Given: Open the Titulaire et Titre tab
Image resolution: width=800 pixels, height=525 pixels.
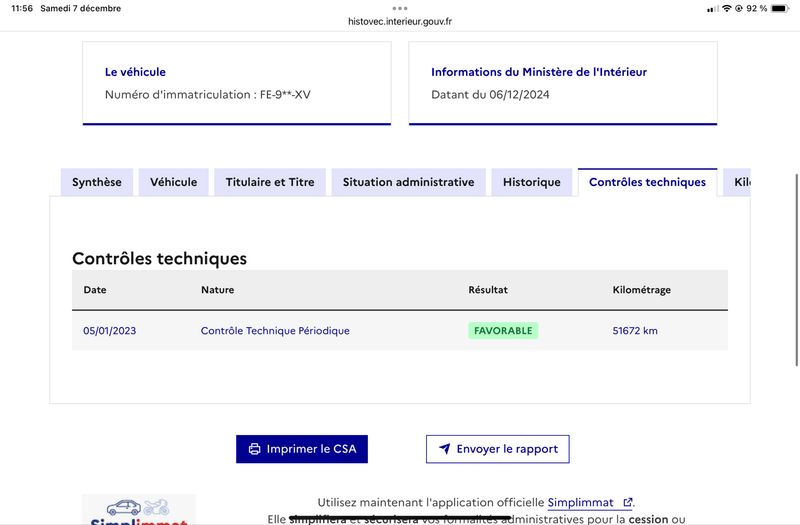Looking at the screenshot, I should [270, 182].
